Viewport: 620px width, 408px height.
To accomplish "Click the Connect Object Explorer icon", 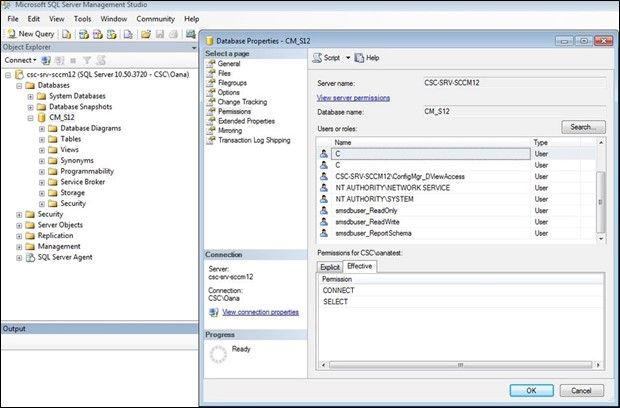I will pyautogui.click(x=46, y=60).
